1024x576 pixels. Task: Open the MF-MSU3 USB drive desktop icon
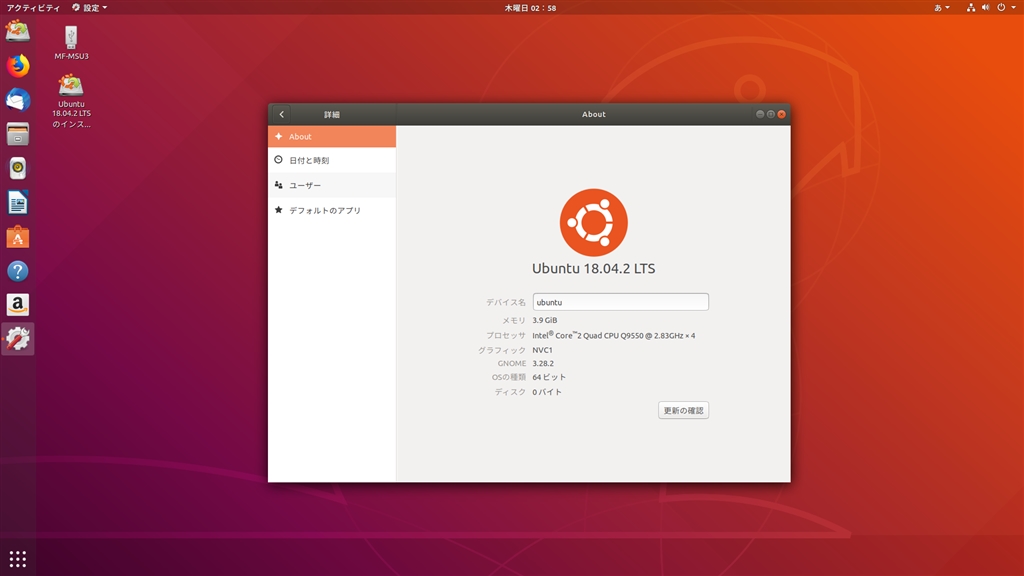pyautogui.click(x=71, y=43)
